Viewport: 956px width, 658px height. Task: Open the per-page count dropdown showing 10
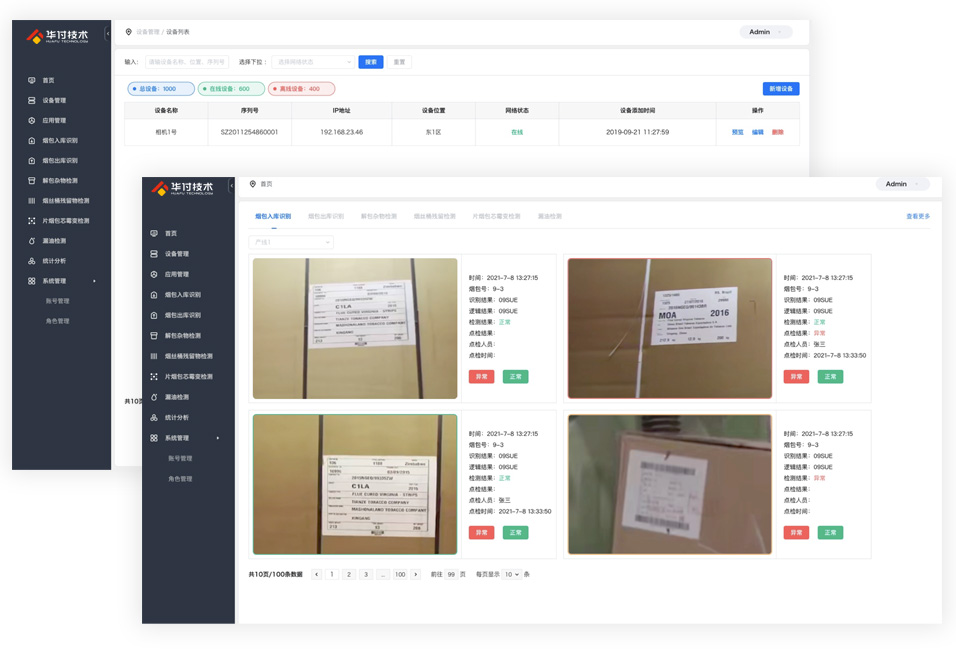(x=511, y=574)
